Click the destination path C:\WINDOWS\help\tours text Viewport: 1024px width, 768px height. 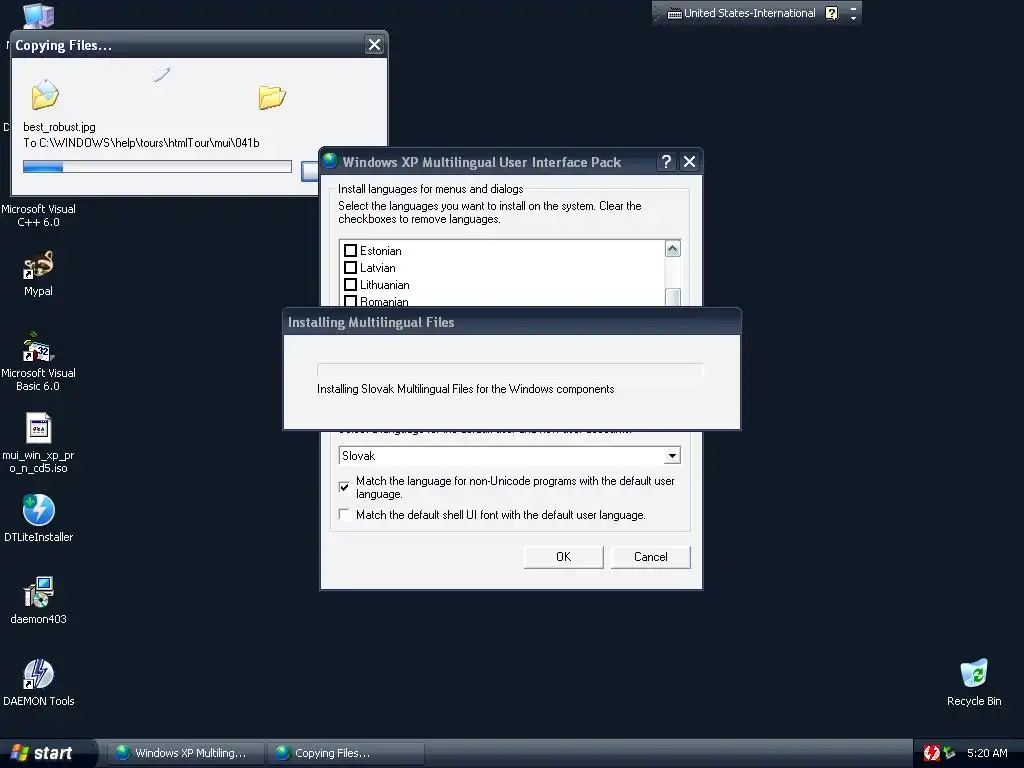coord(149,143)
